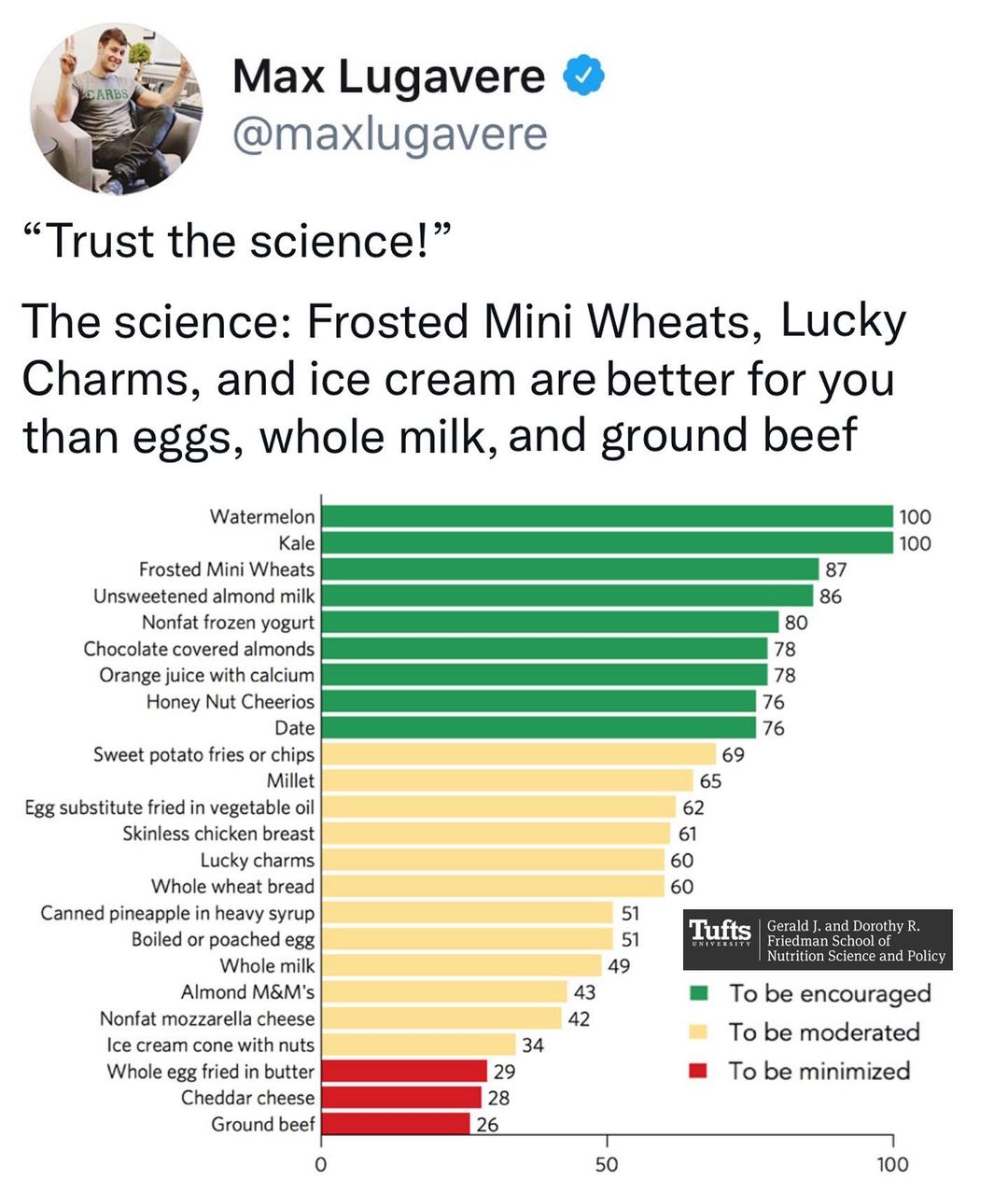Click the yellow 'To be moderated' legend swatch
This screenshot has width=1008, height=1179.
pyautogui.click(x=698, y=1032)
